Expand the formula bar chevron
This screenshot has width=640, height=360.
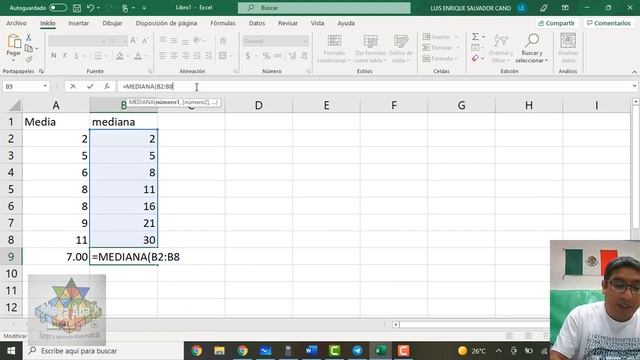click(x=634, y=86)
